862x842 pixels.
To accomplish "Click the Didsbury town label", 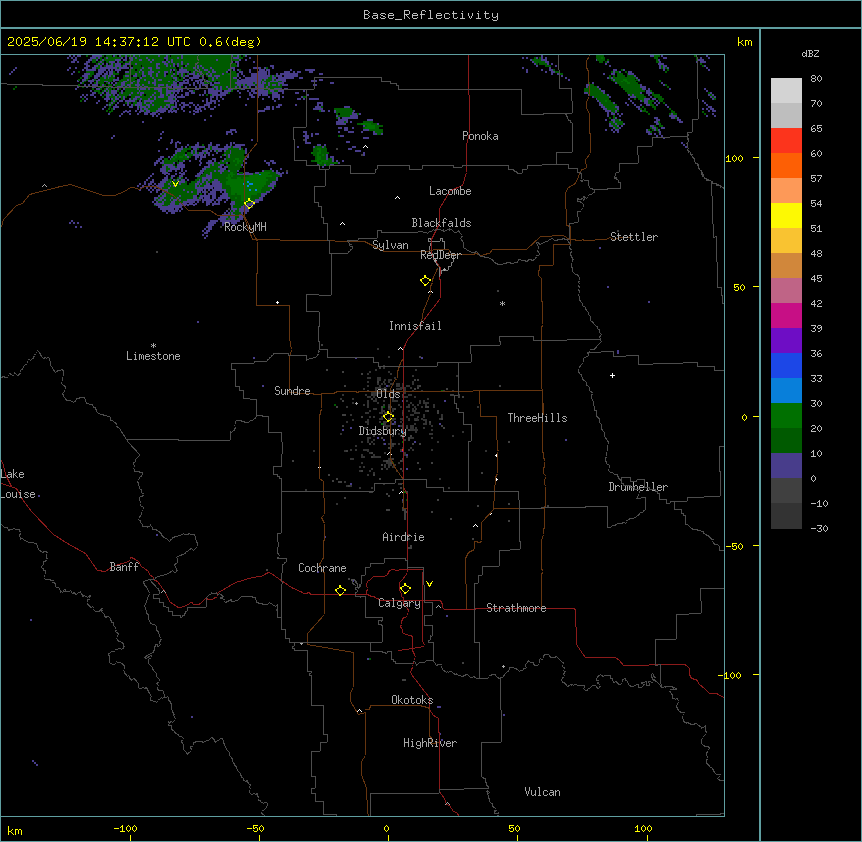I will [x=383, y=431].
